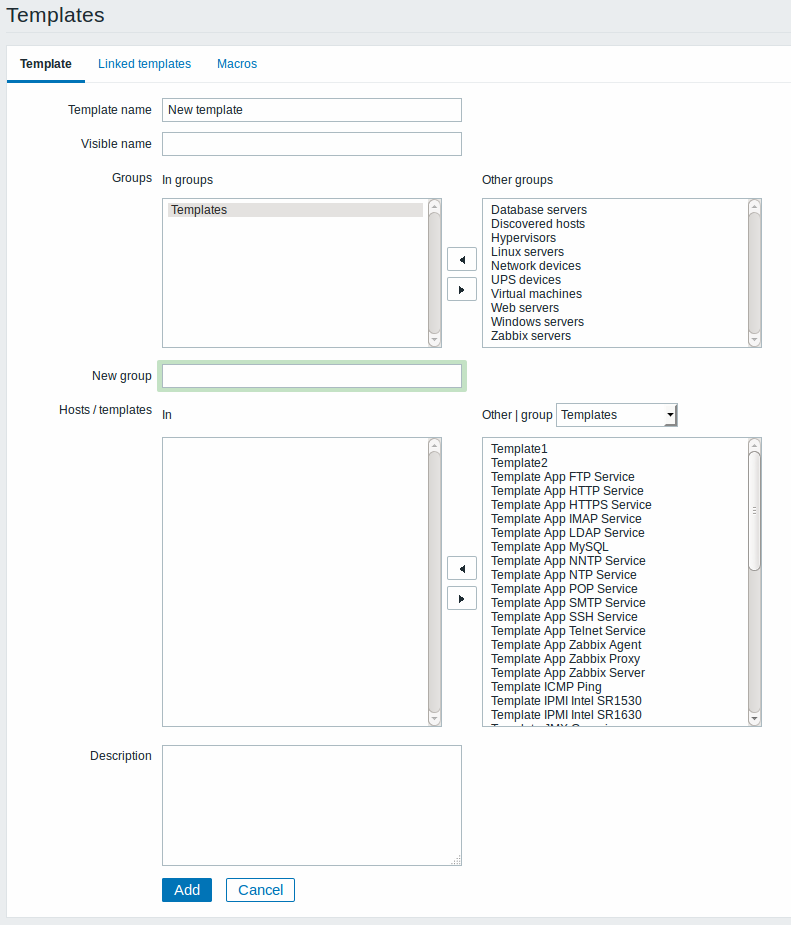This screenshot has width=791, height=925.
Task: Select Database servers in Other groups
Action: 539,210
